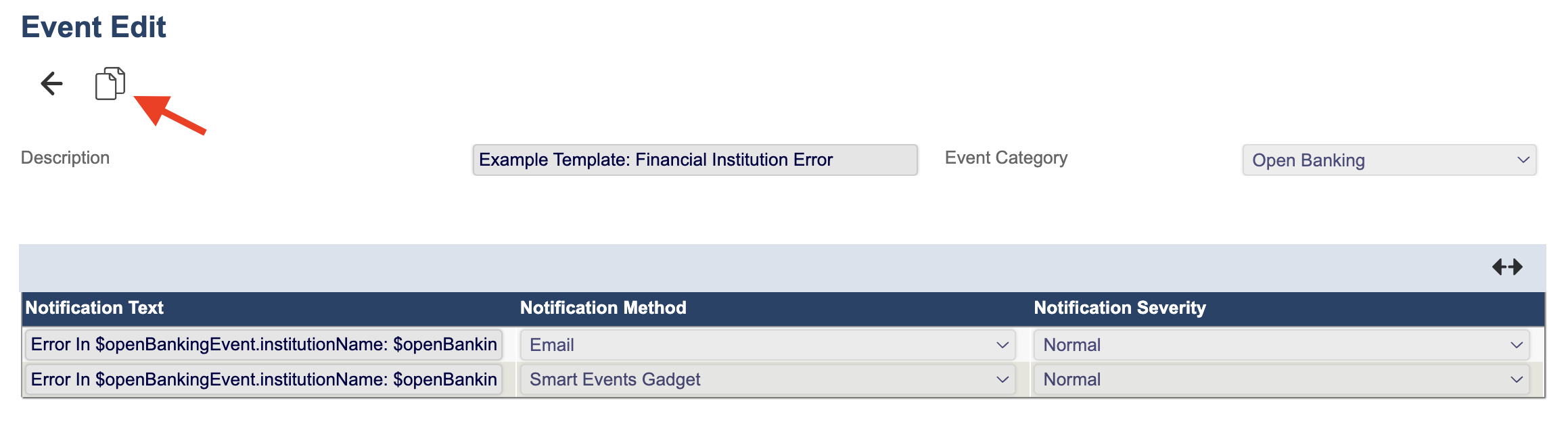Click the chevron on Event Category dropdown
The height and width of the screenshot is (422, 1568).
tap(1523, 160)
